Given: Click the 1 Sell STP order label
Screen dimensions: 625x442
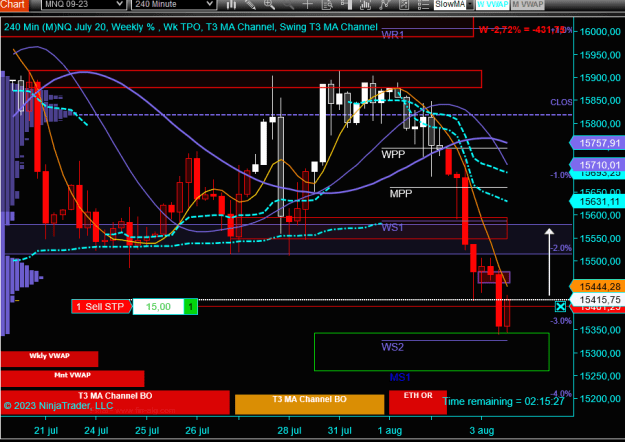Looking at the screenshot, I should (x=101, y=306).
